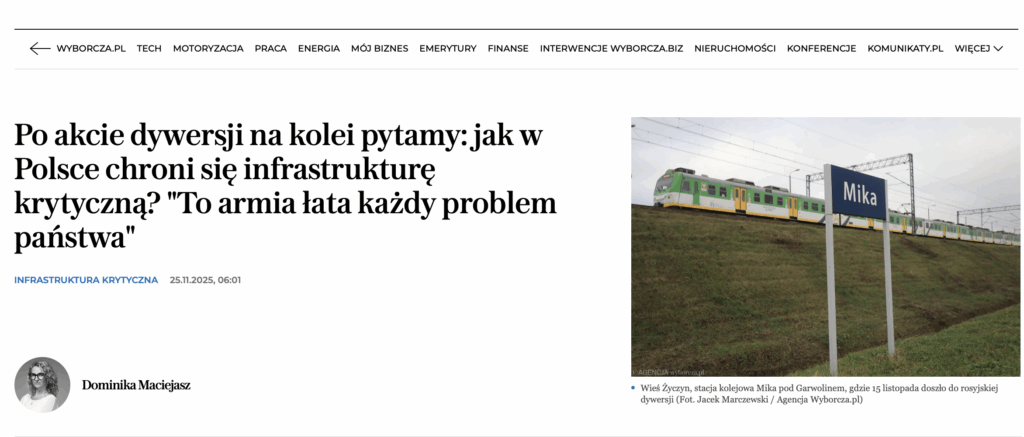Open INTERWENCJE WYBORCZA.BIZ

pyautogui.click(x=611, y=48)
